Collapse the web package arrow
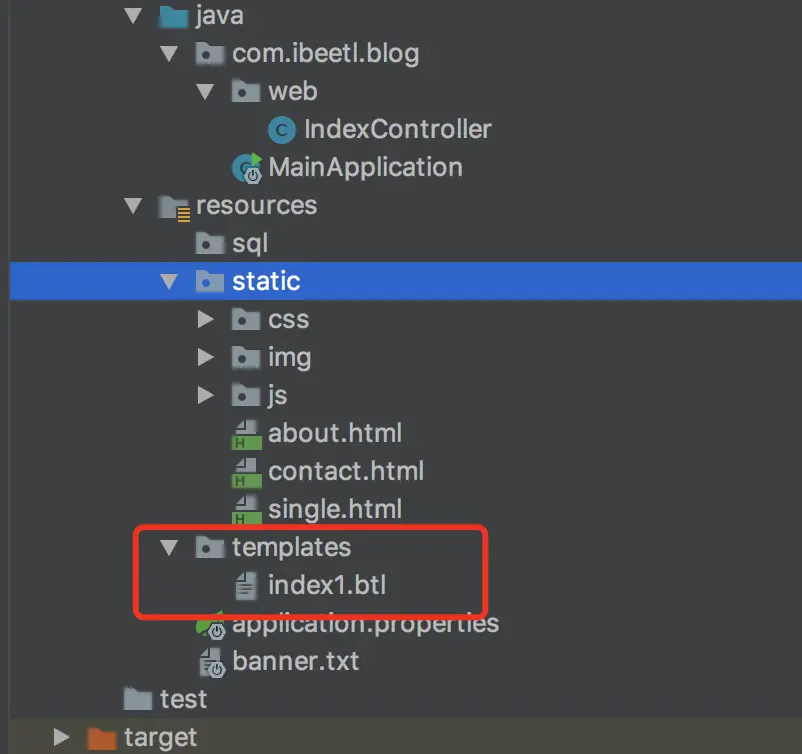The height and width of the screenshot is (754, 802). [205, 92]
